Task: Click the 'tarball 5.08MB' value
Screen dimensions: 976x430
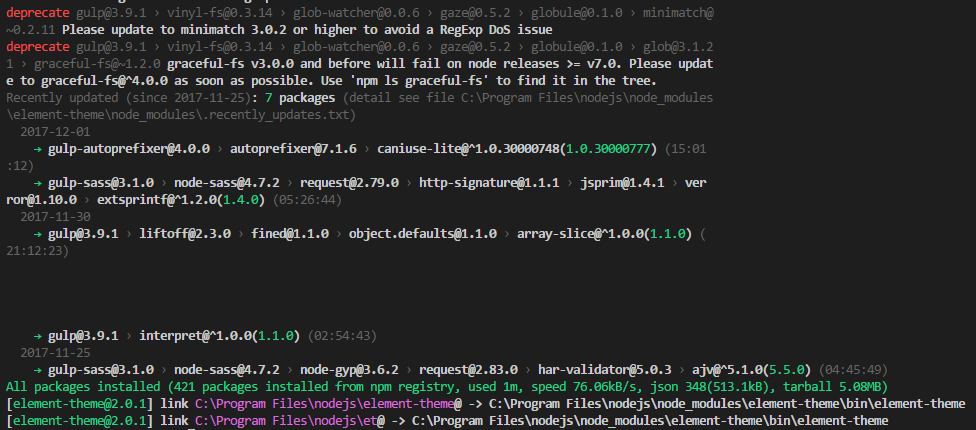Action: [x=832, y=387]
